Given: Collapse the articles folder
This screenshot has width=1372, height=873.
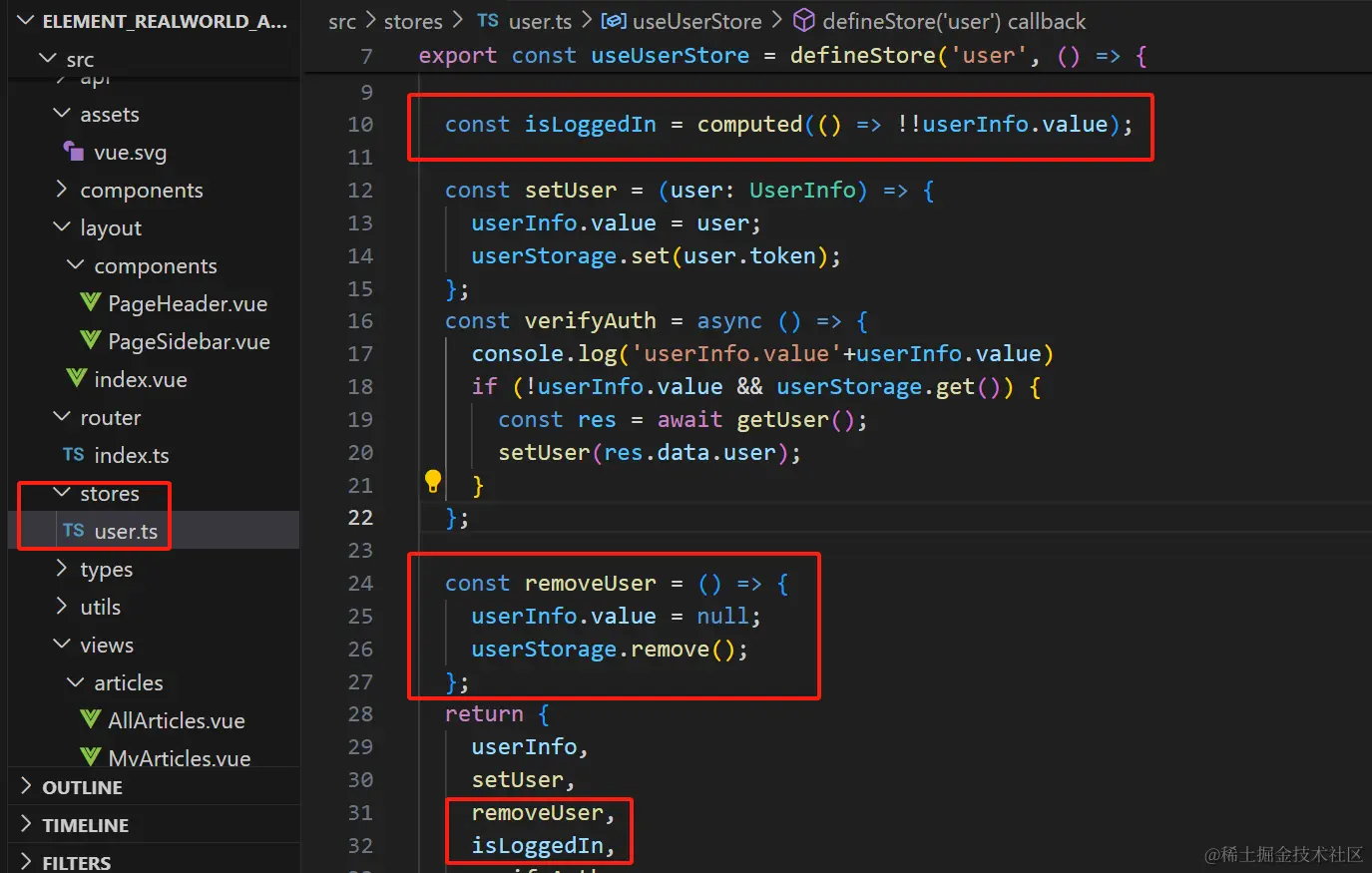Looking at the screenshot, I should 76,682.
